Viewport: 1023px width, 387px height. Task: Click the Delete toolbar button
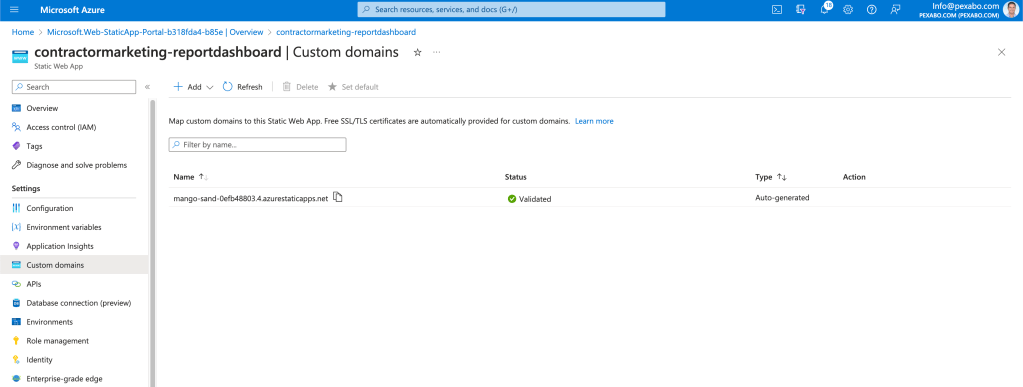[300, 87]
